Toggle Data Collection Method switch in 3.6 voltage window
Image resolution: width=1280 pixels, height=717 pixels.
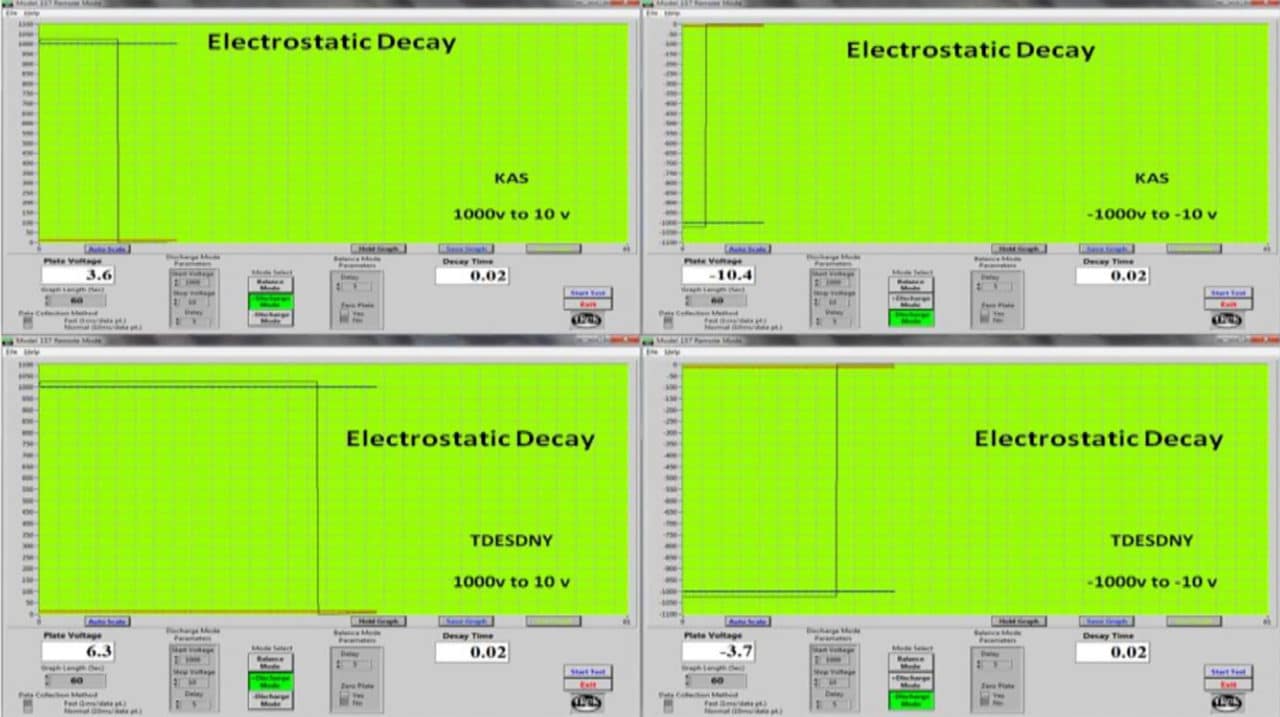28,322
